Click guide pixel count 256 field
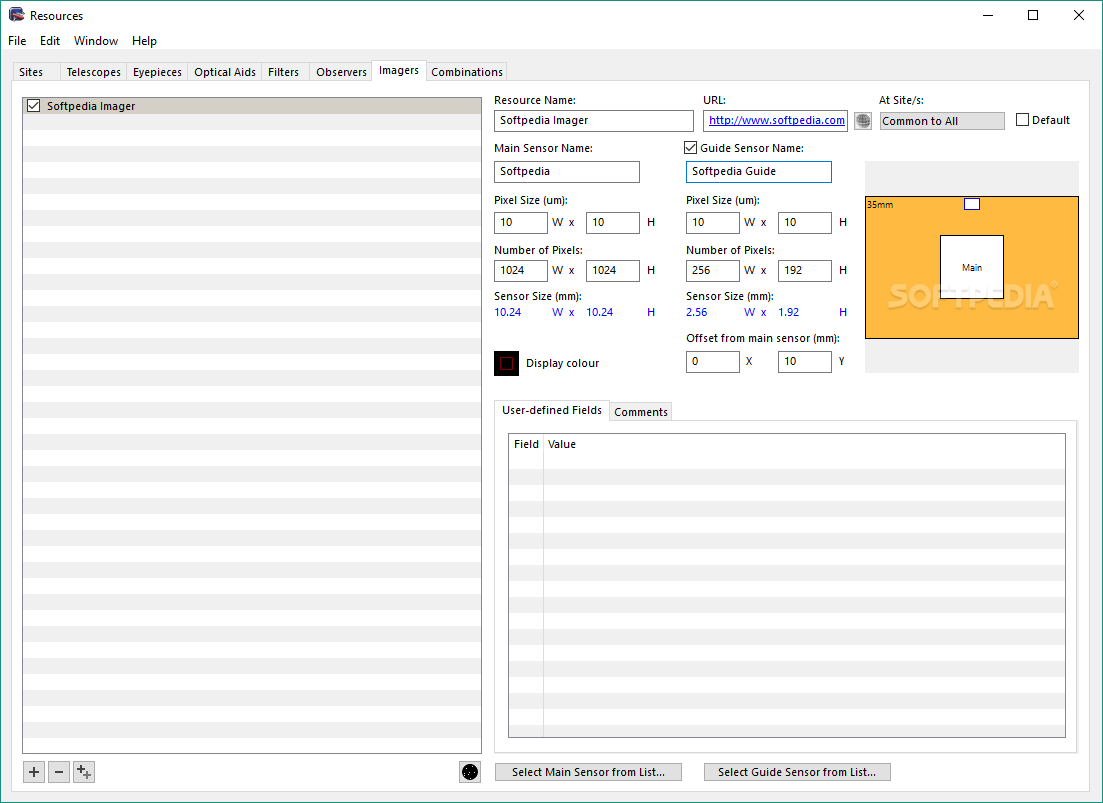Image resolution: width=1103 pixels, height=803 pixels. pos(713,271)
